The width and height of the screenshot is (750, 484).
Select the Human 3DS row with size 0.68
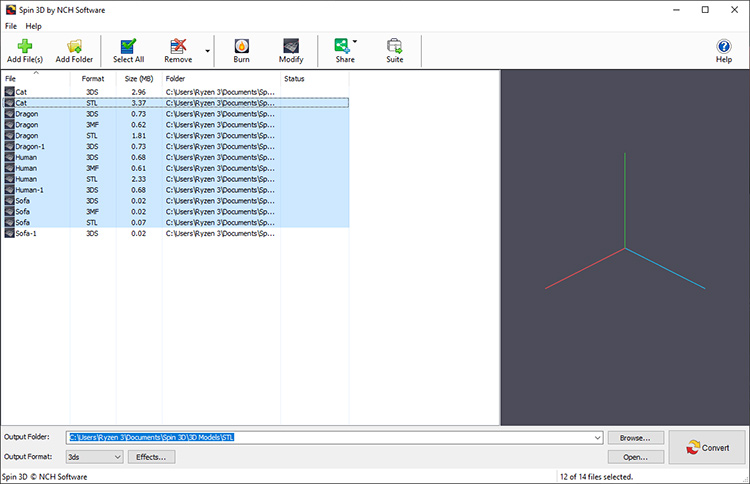click(176, 157)
